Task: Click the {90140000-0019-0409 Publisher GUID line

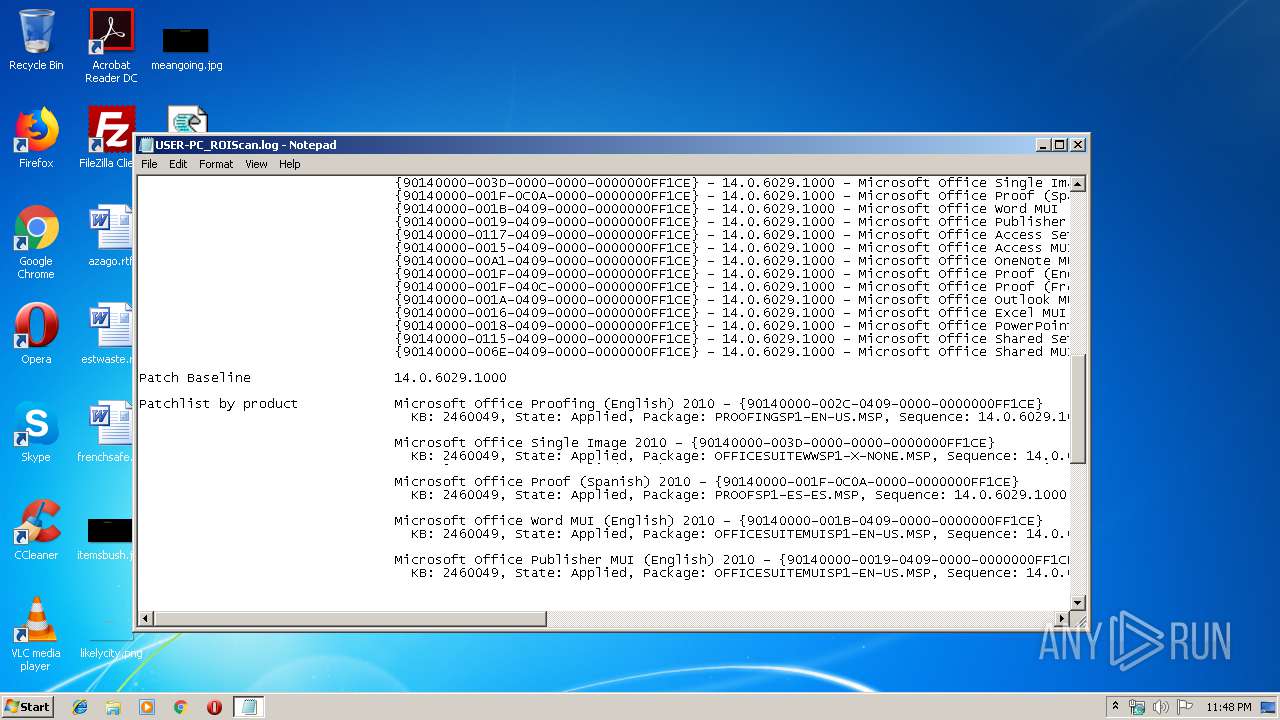Action: [x=732, y=222]
